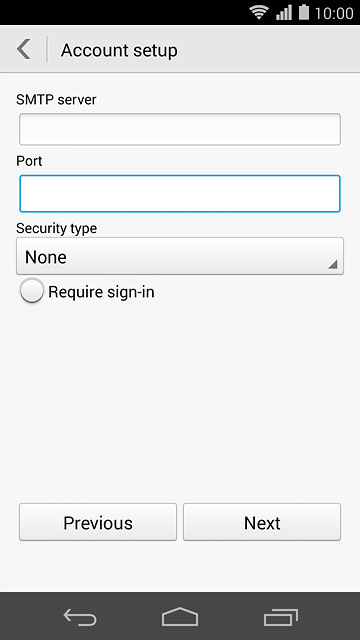This screenshot has width=360, height=640.
Task: Tap the Android back navigation icon
Action: (x=80, y=617)
